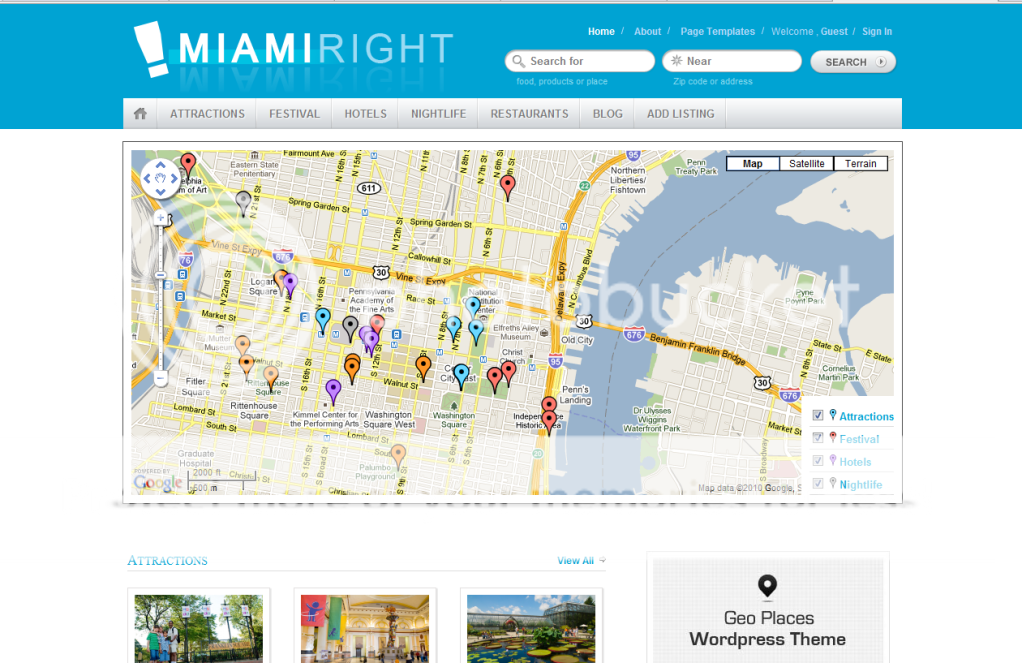Click the Near zip code input field

732,61
